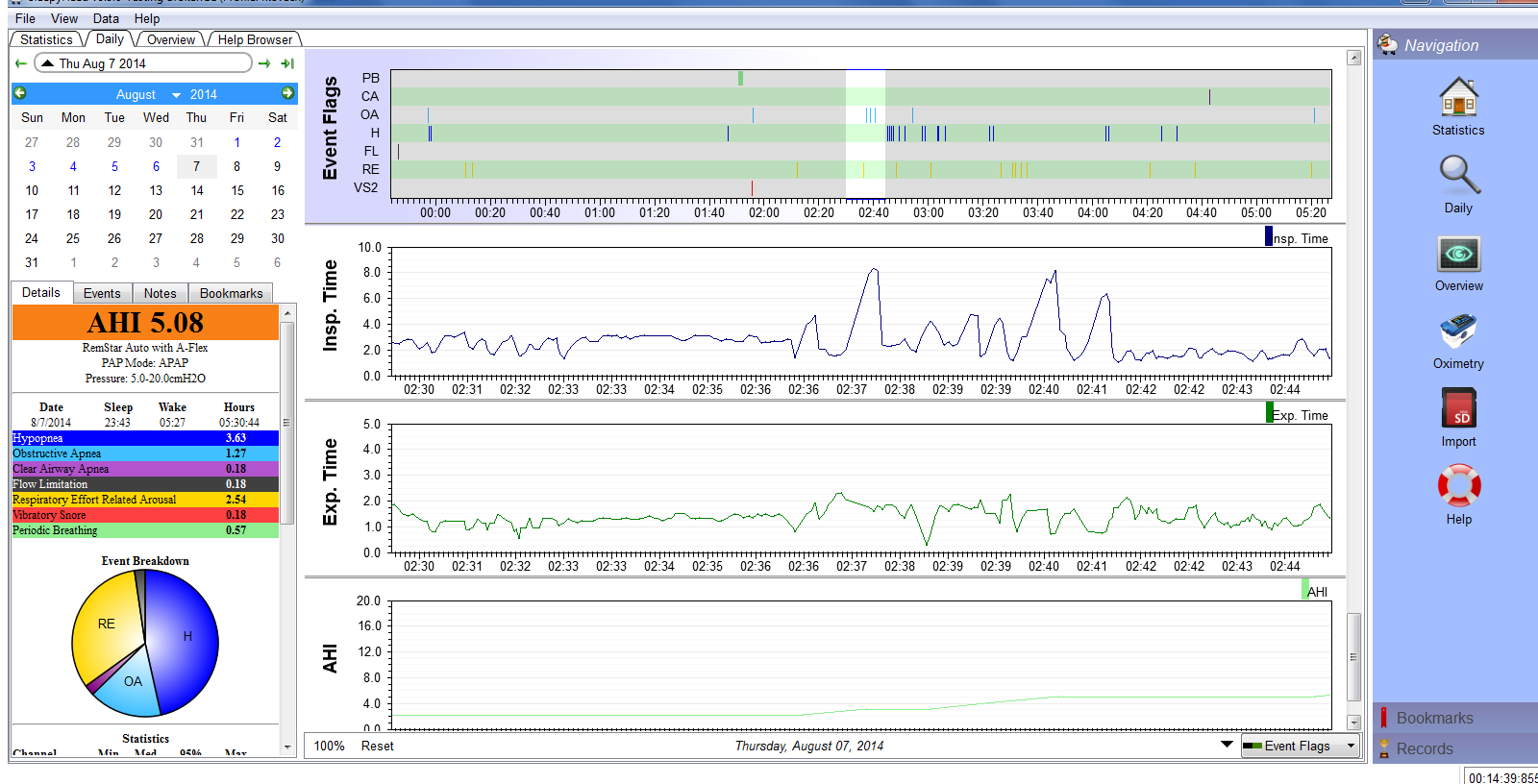Click the details panel scrollbar down arrow
This screenshot has height=784, width=1538.
286,747
